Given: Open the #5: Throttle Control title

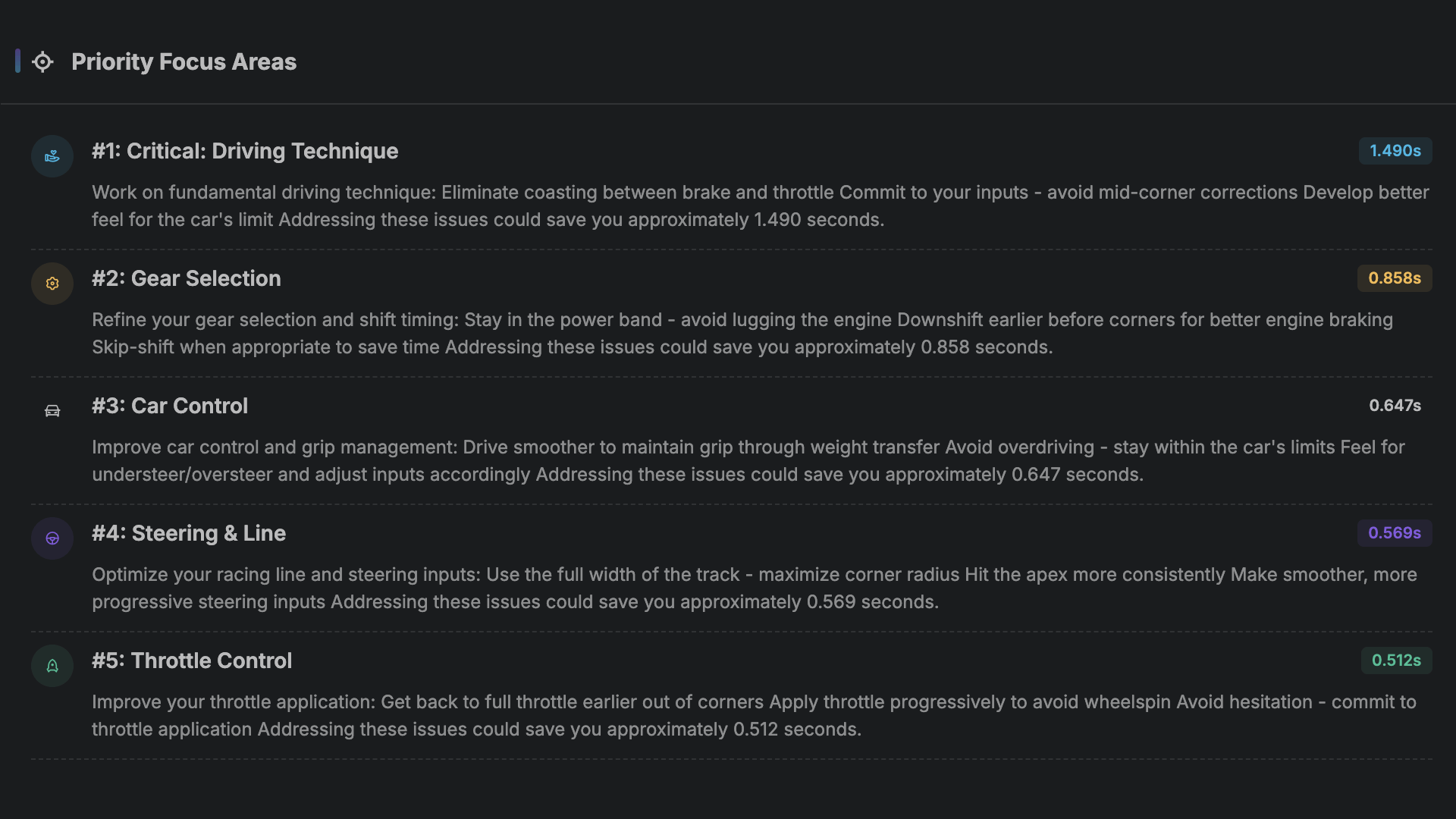Looking at the screenshot, I should pos(192,661).
